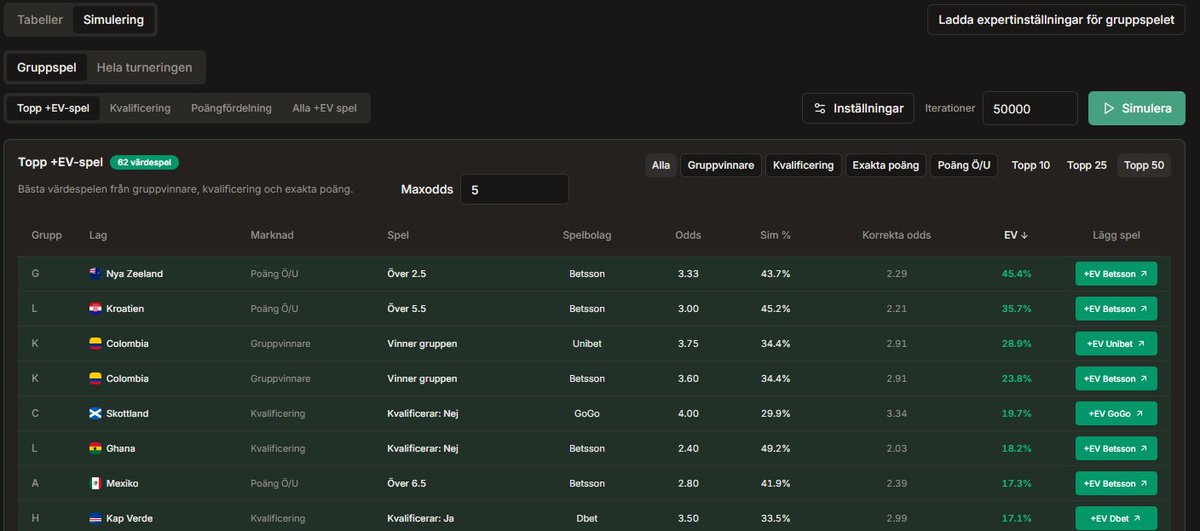Select the Nya Zeeland team name
The height and width of the screenshot is (531, 1200).
tap(134, 274)
